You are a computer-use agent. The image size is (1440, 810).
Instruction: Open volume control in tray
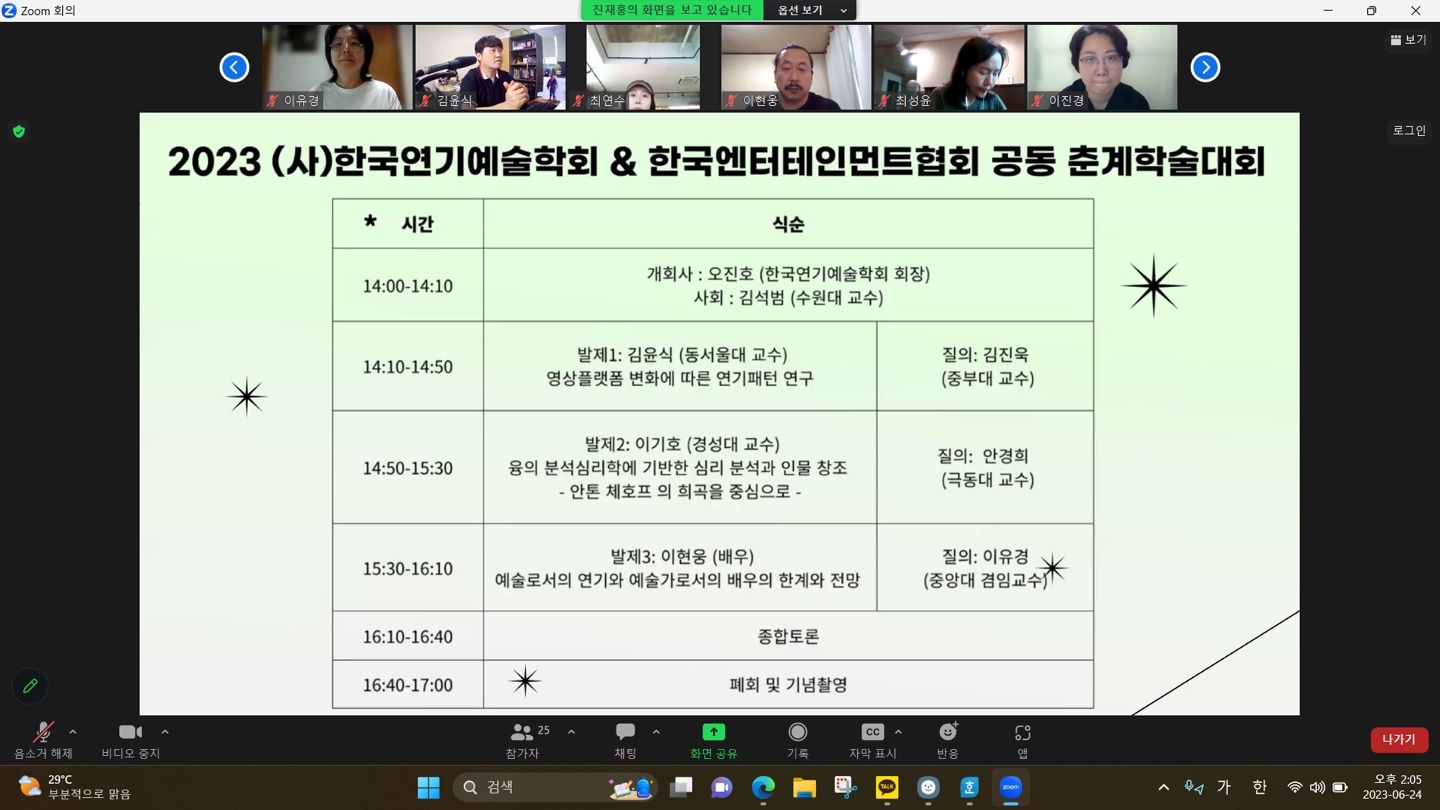pos(1317,788)
